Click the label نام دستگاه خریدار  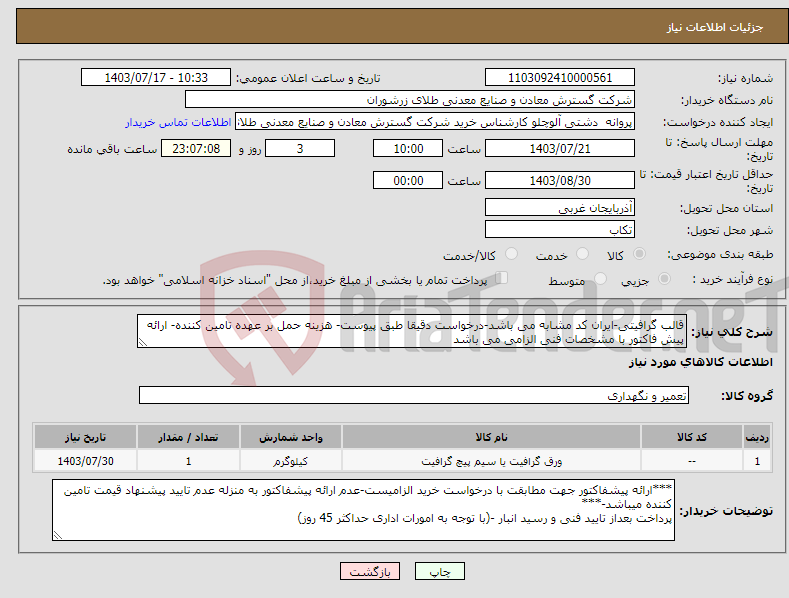click(727, 100)
